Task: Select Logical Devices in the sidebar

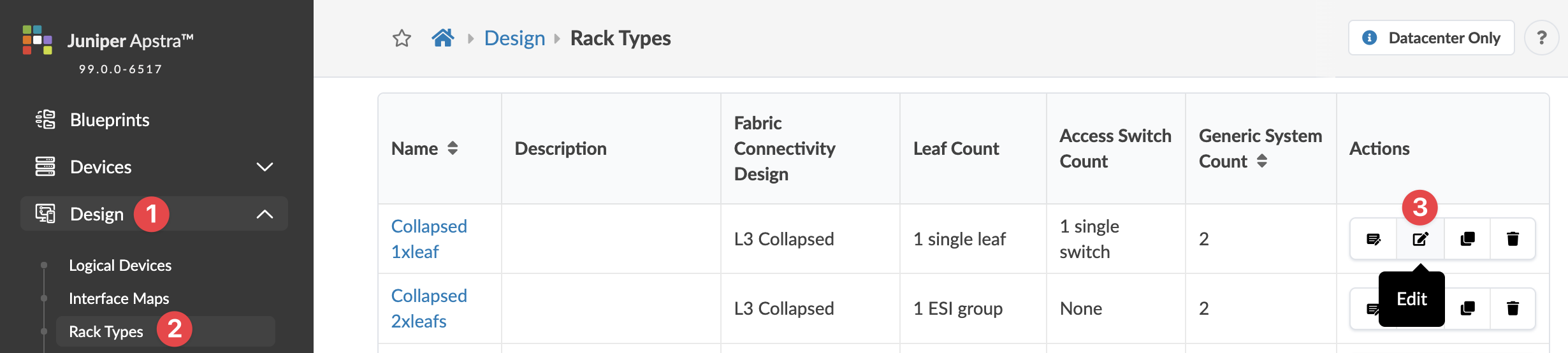Action: click(x=120, y=265)
